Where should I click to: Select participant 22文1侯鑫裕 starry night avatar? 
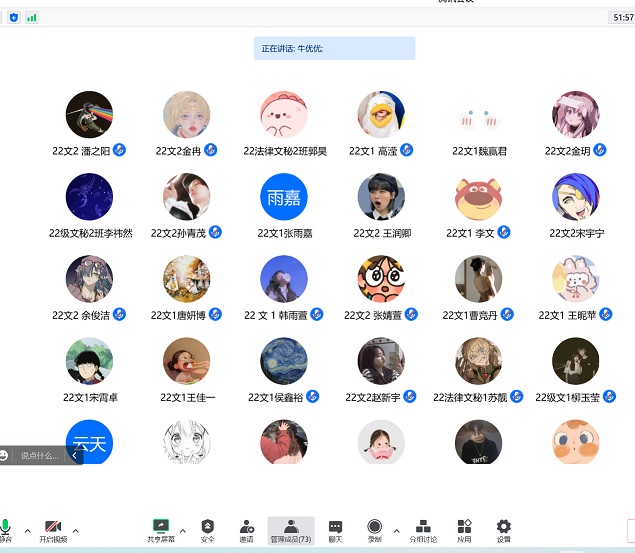[x=283, y=361]
